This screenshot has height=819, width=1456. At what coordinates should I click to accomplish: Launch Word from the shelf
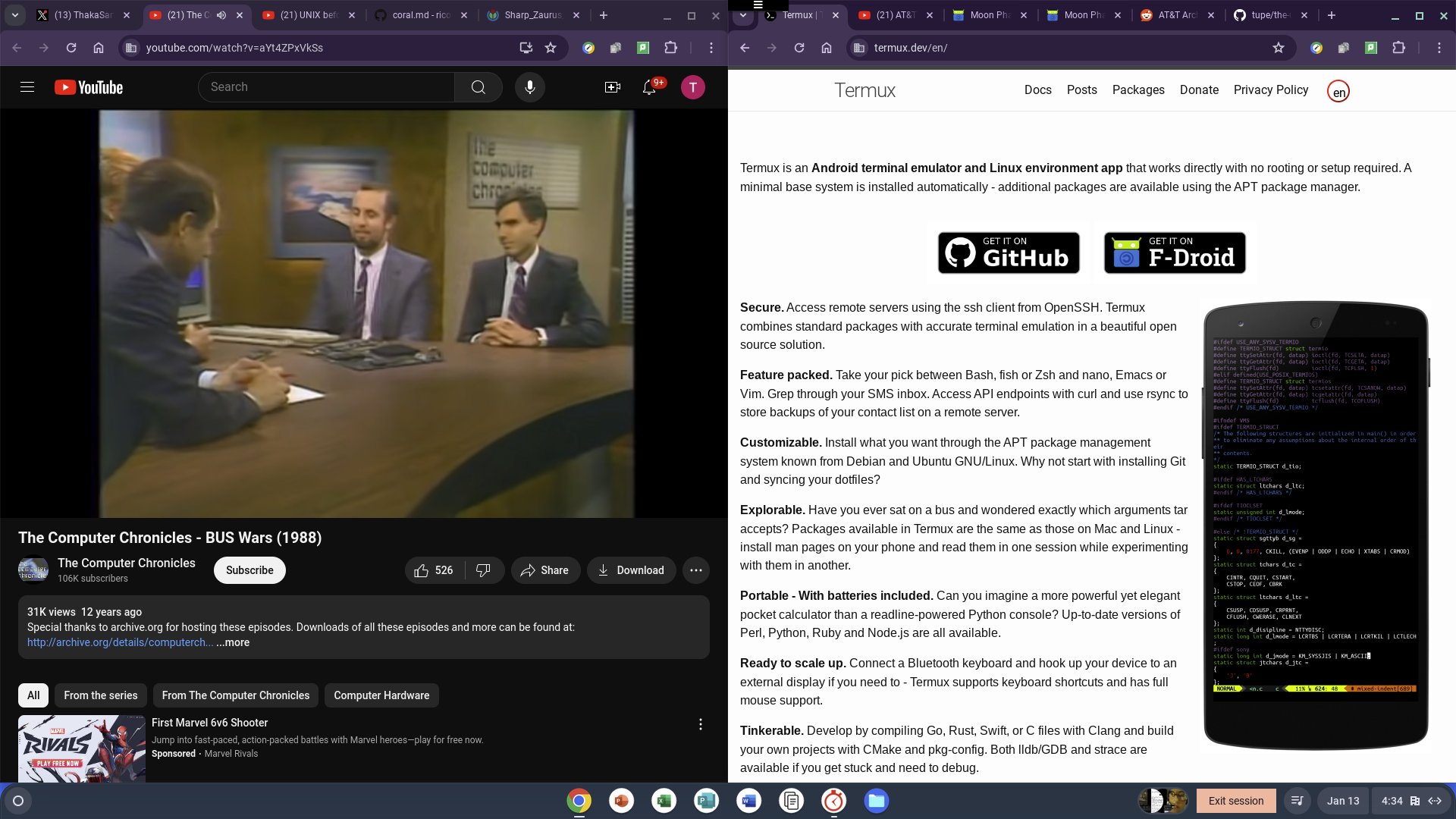(x=748, y=801)
